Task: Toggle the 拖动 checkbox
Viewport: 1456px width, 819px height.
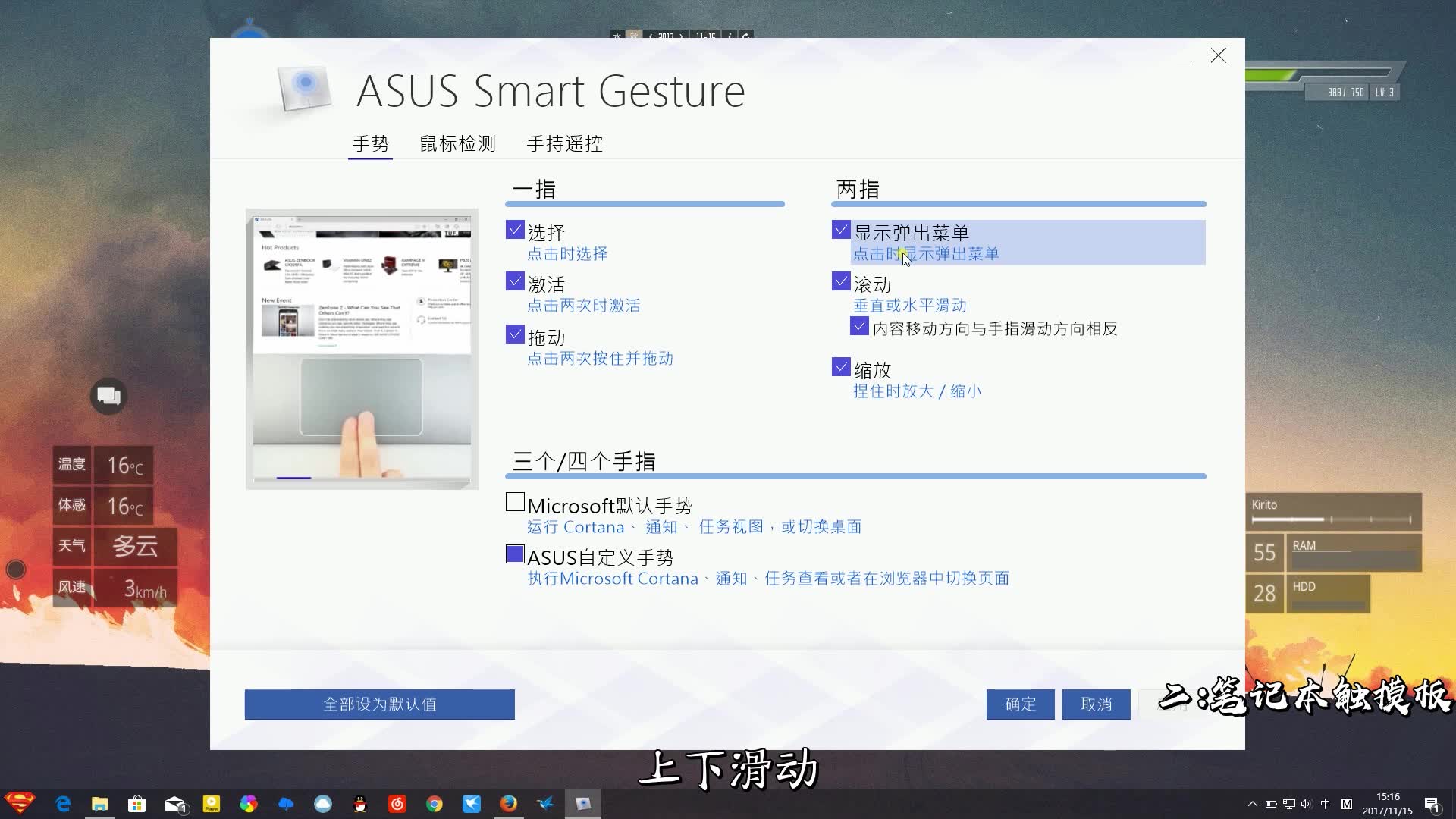Action: point(515,334)
